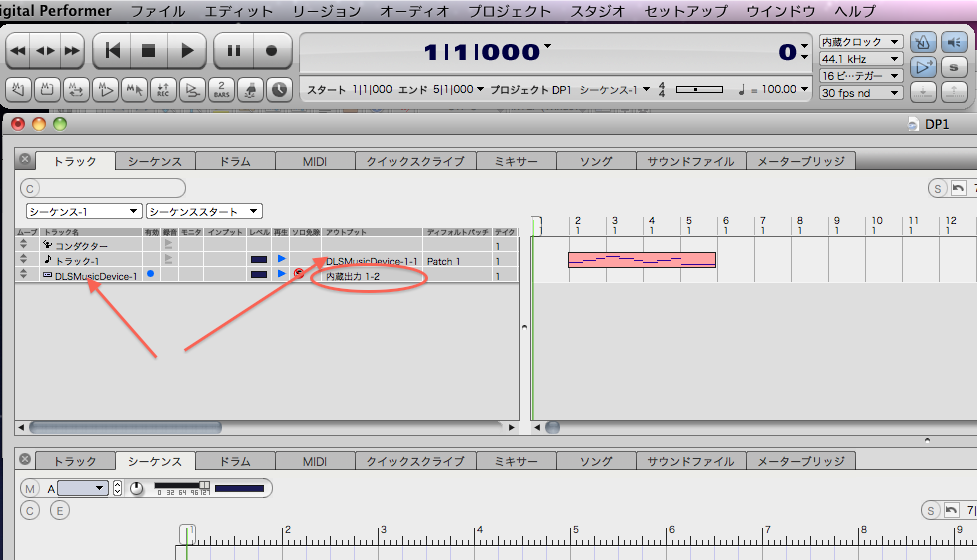Switch to upper シーケンス tab
The height and width of the screenshot is (560, 977).
point(155,161)
